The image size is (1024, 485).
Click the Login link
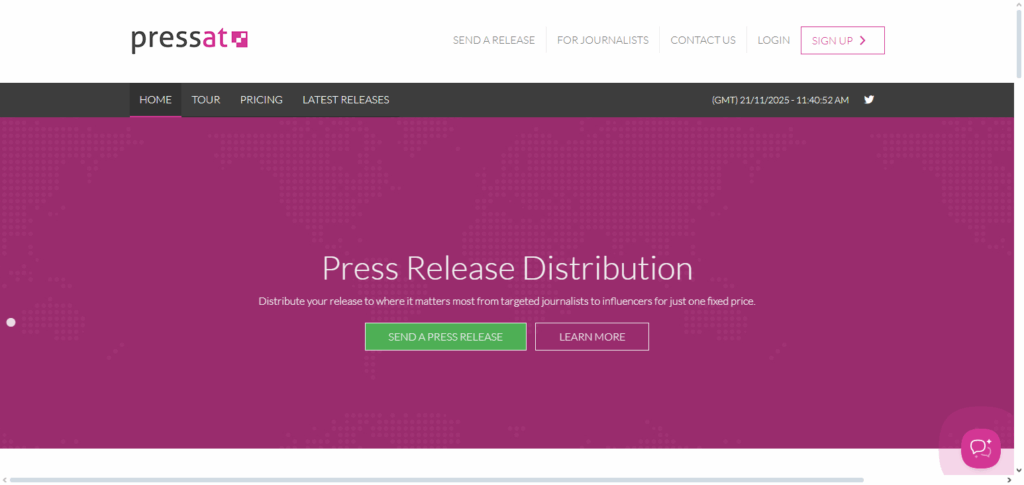click(x=774, y=40)
